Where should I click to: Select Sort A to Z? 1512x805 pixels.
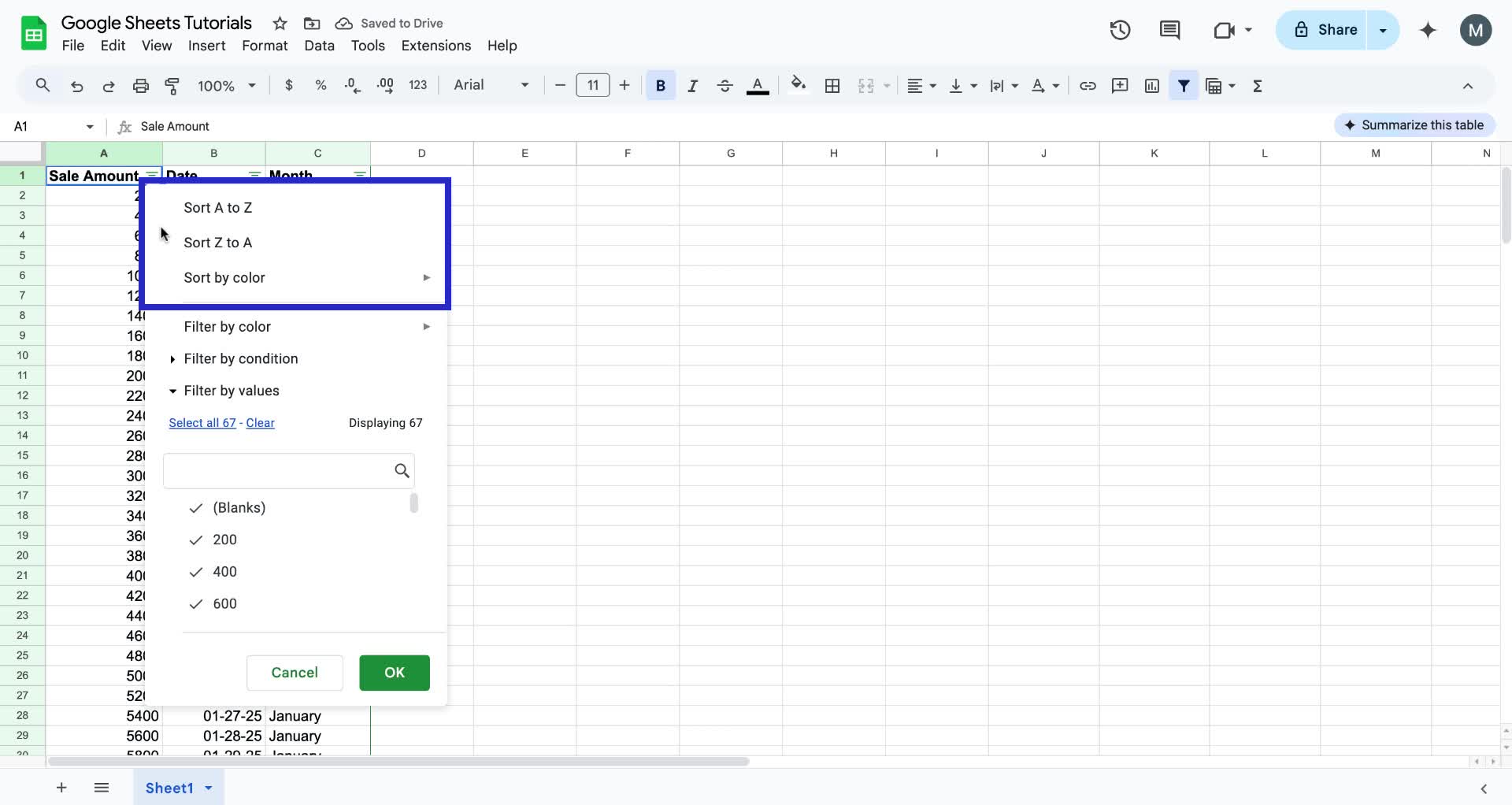pyautogui.click(x=217, y=207)
